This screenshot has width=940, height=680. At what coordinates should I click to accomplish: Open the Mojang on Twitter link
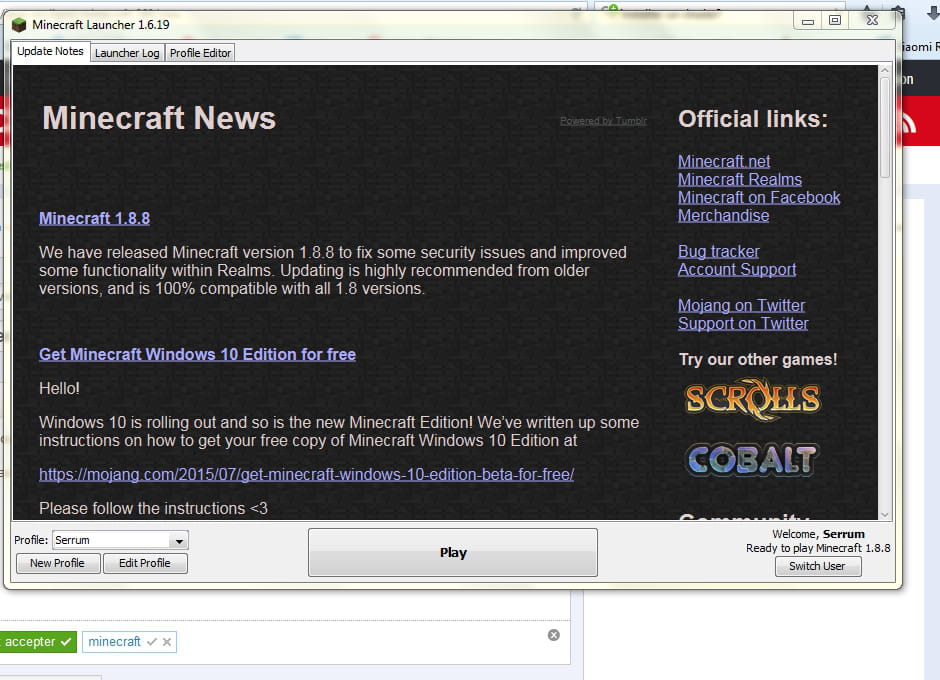tap(742, 305)
